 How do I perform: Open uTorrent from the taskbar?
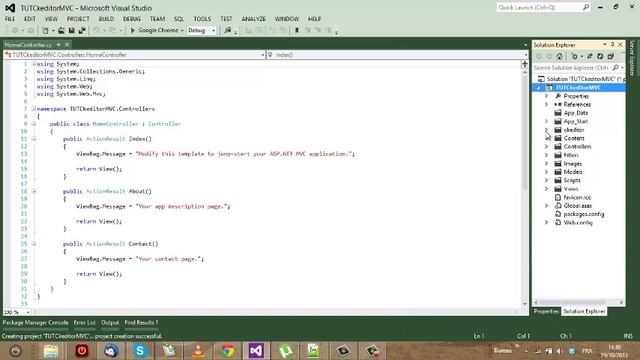point(285,351)
